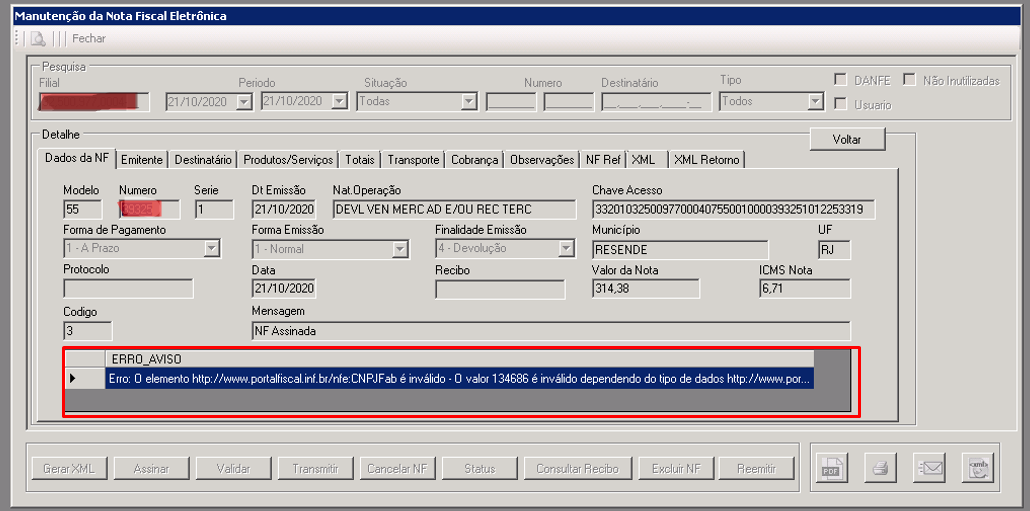Open the Tipo Todos dropdown

815,102
